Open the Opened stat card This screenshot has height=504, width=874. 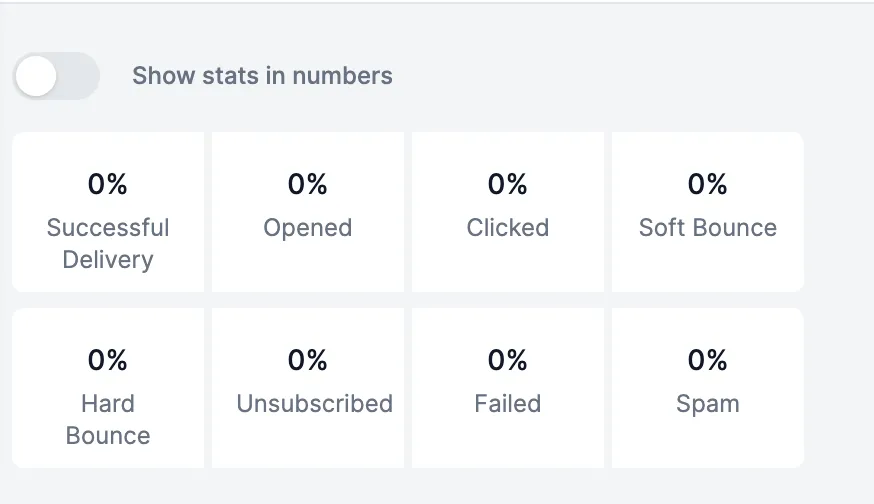(308, 212)
